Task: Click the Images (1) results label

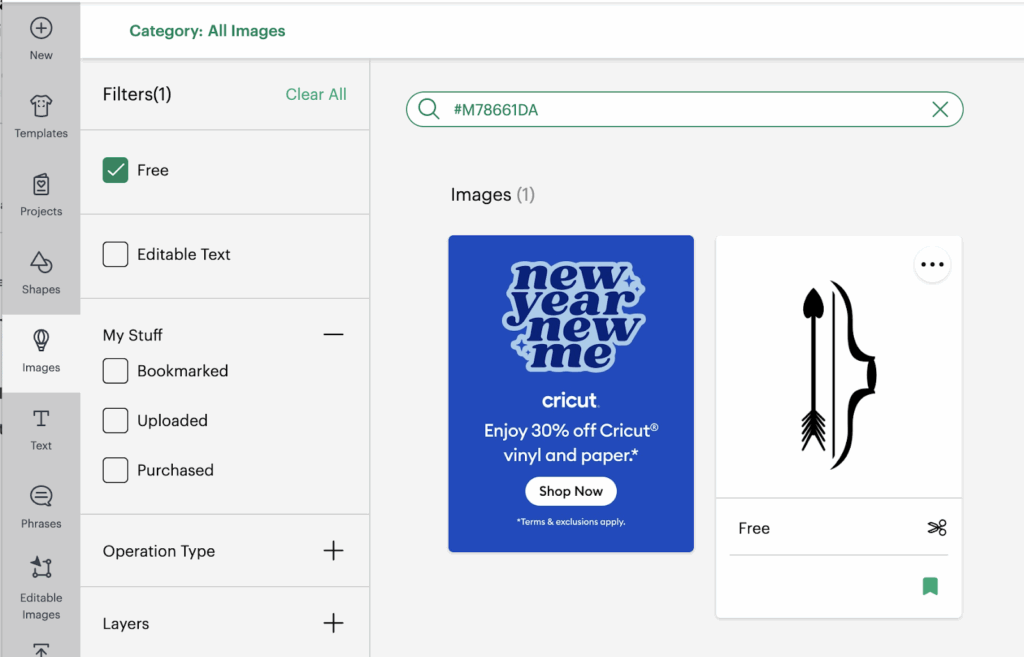Action: 492,195
